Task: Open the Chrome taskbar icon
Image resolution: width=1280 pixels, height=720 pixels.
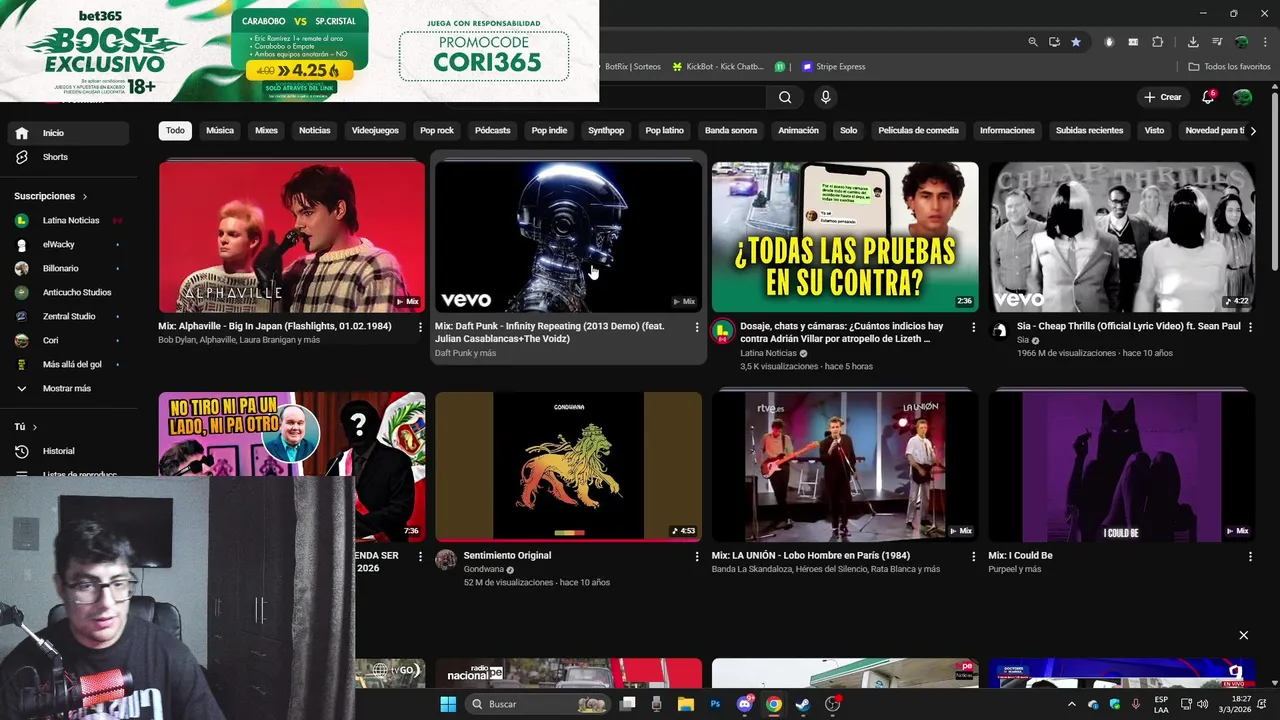Action: point(773,704)
